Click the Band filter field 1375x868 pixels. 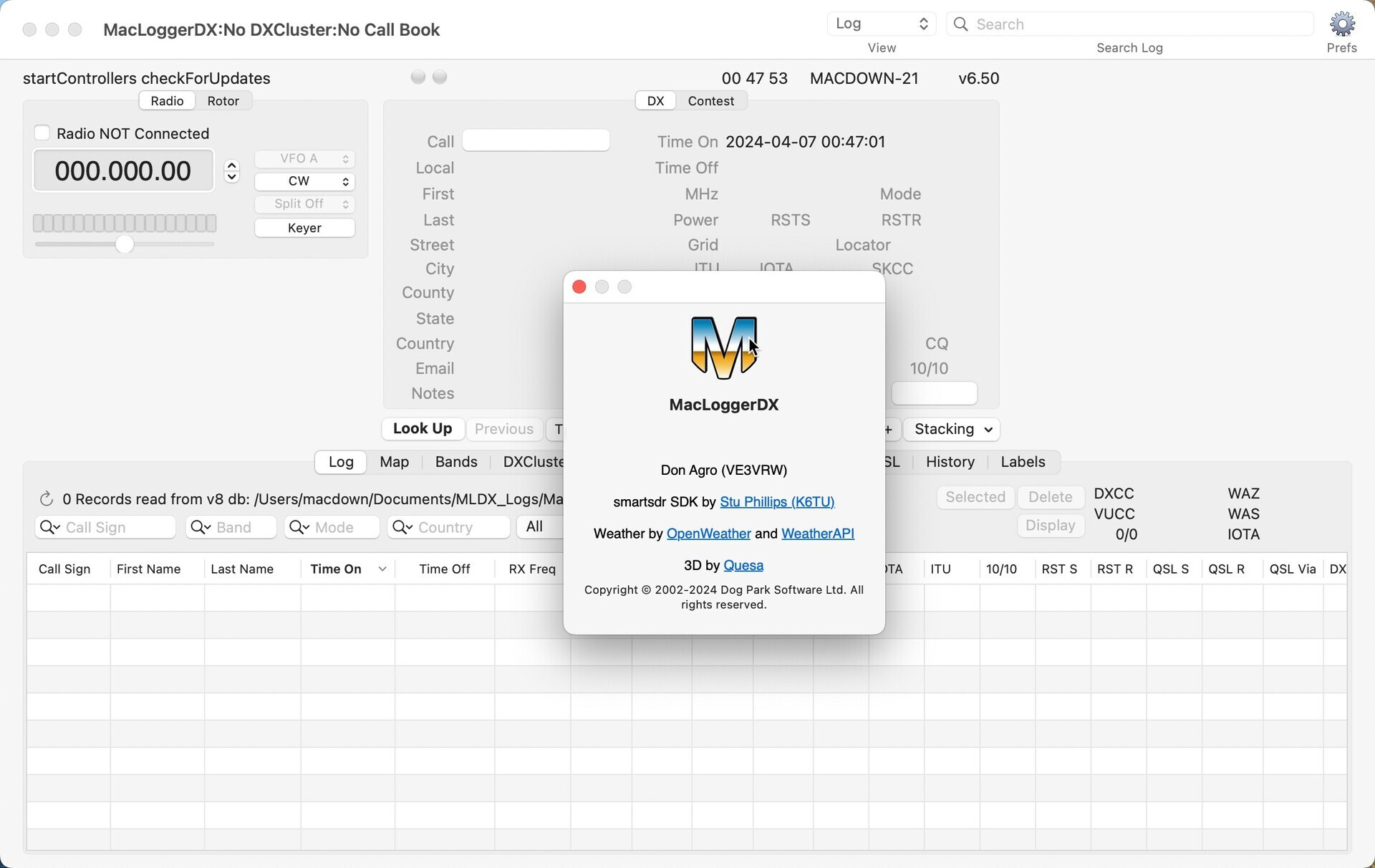(231, 527)
